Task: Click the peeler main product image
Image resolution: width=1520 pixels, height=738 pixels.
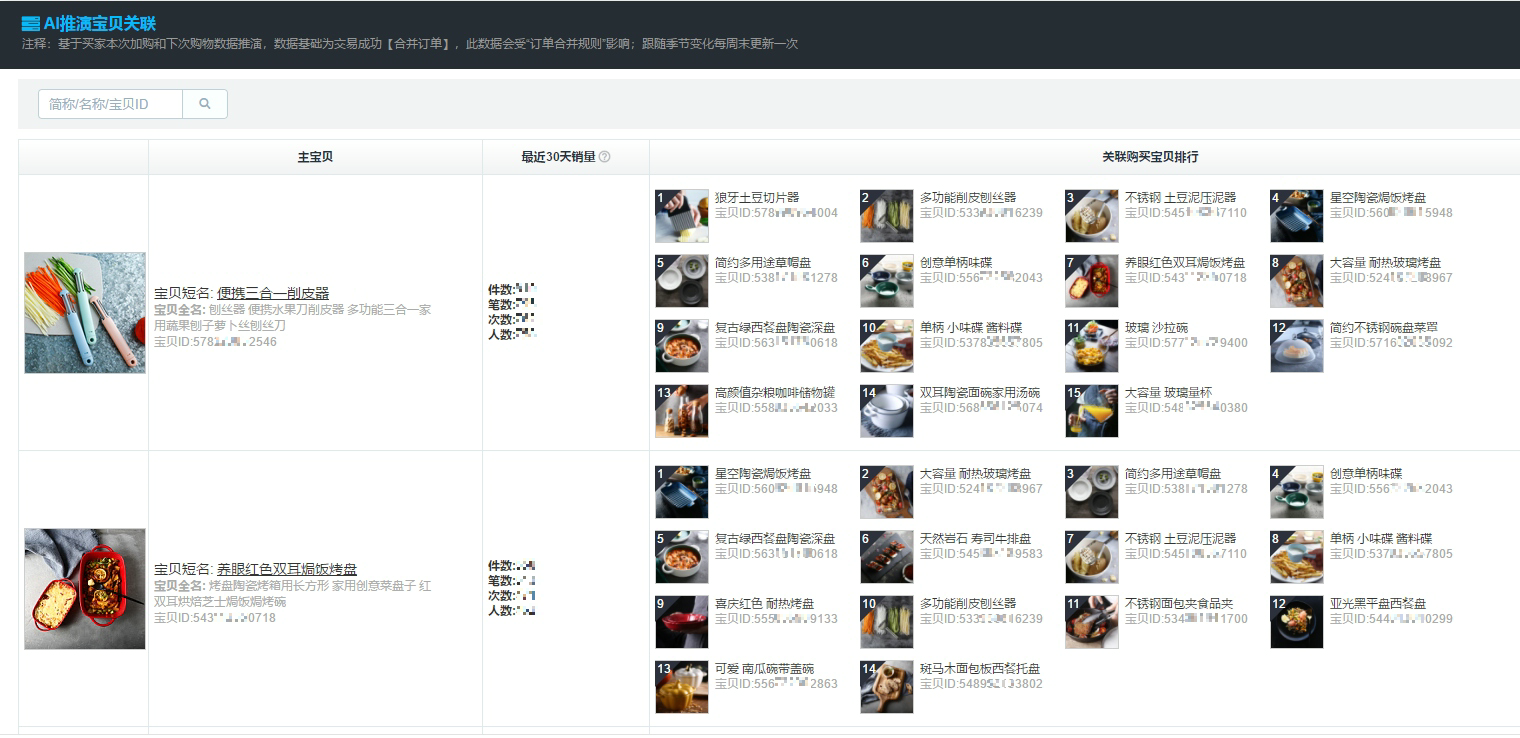Action: pyautogui.click(x=85, y=313)
